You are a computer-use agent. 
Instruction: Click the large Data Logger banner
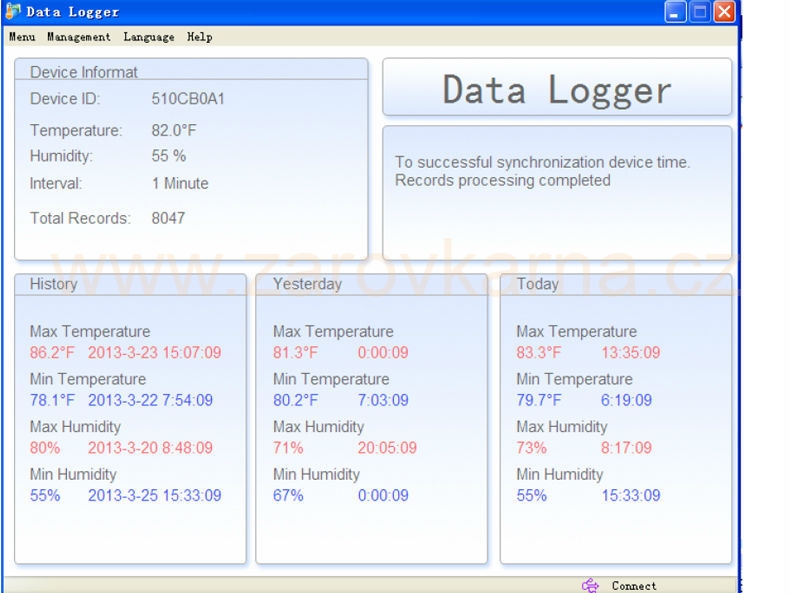tap(557, 88)
